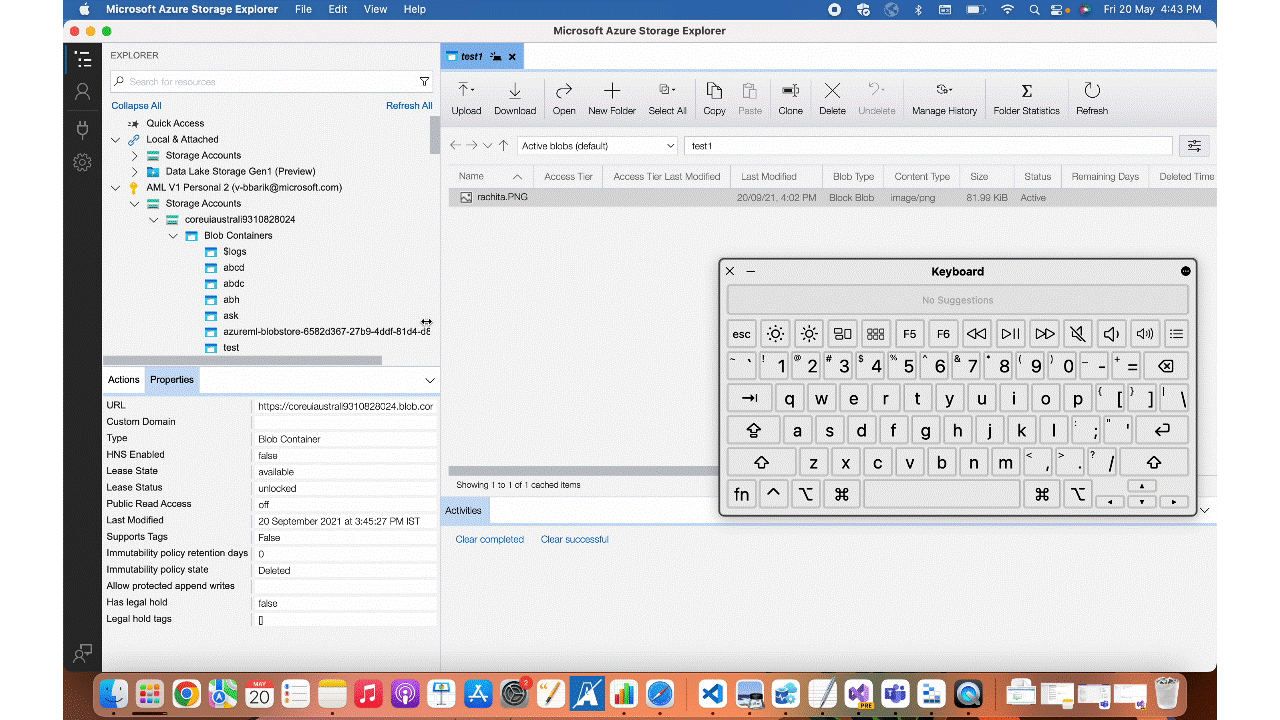Viewport: 1280px width, 720px height.
Task: Click the Mission Control key on the Keyboard
Action: point(843,334)
